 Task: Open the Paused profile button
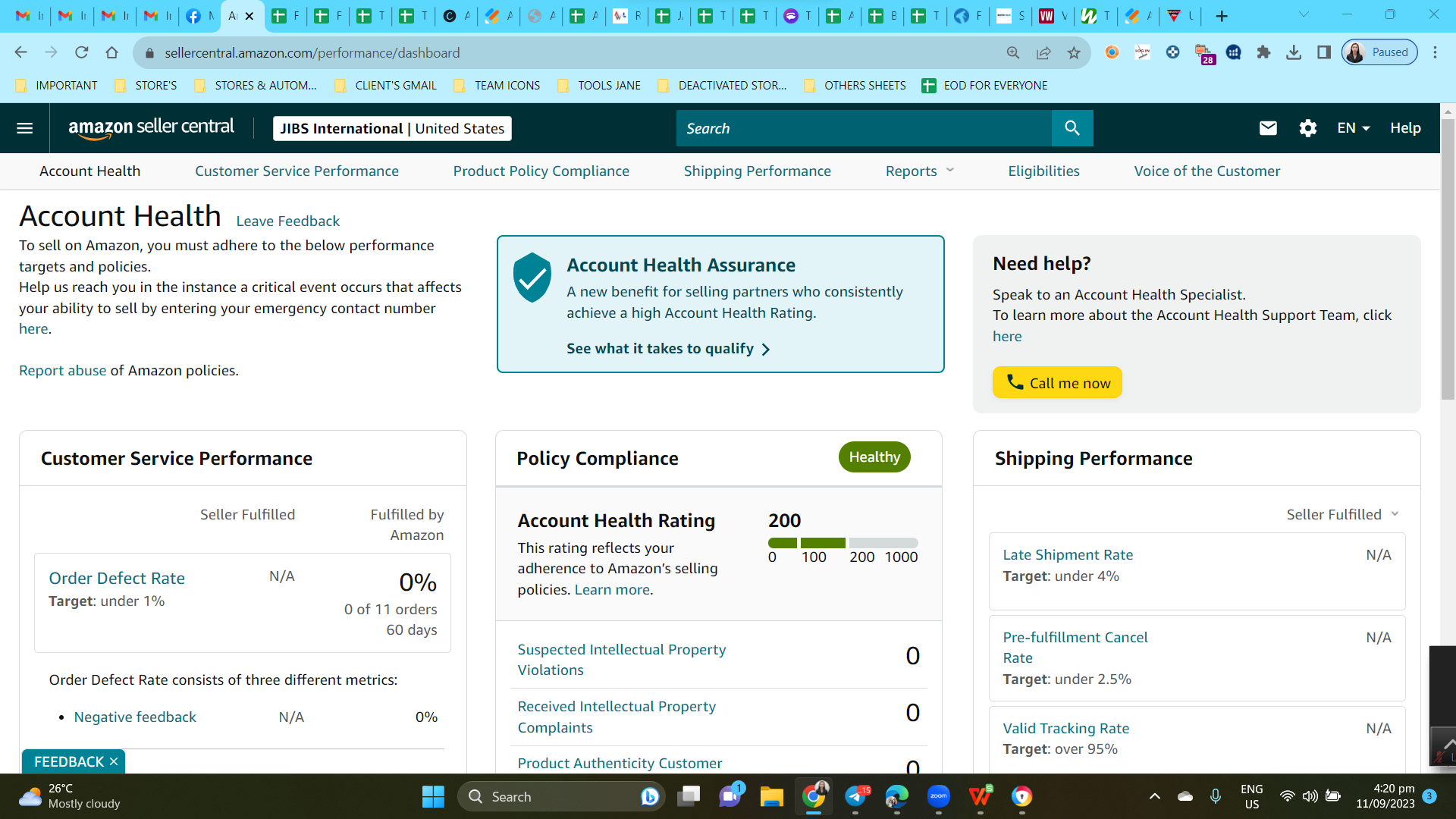[1379, 52]
